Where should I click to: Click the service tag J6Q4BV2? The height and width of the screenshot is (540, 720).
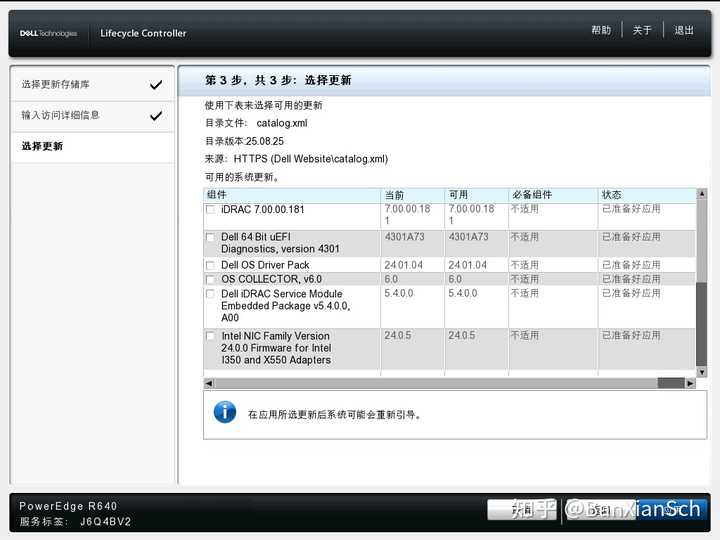pos(105,522)
